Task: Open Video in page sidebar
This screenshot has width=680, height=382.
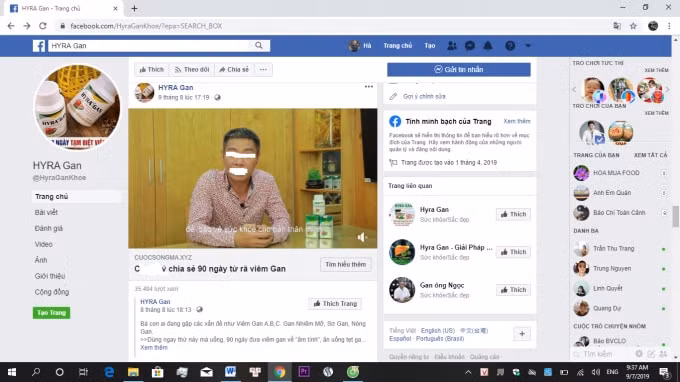Action: click(43, 244)
